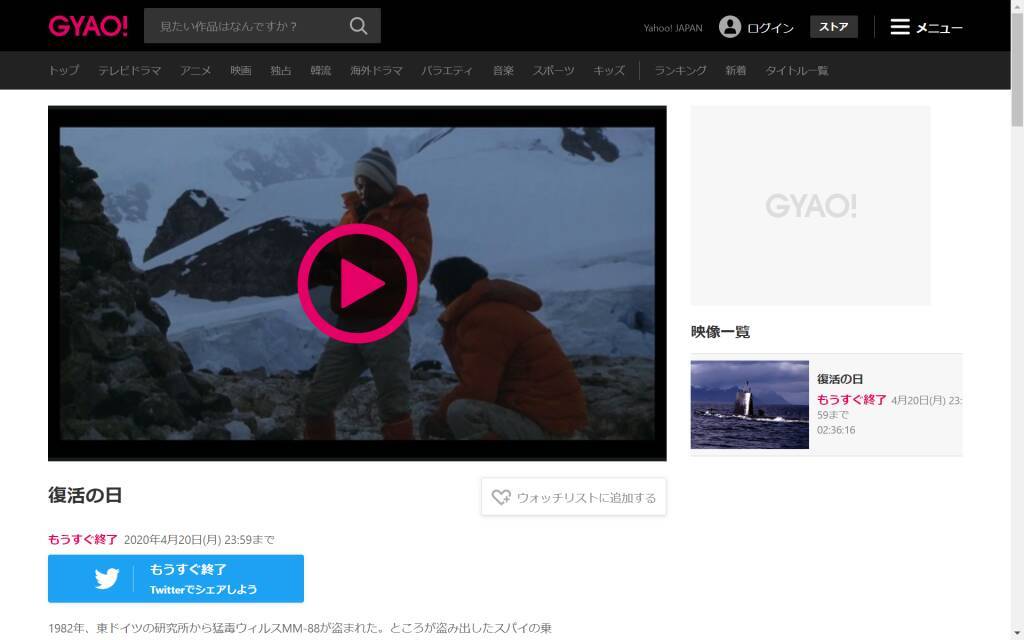Open the バラエティ category
Image resolution: width=1024 pixels, height=640 pixels.
point(447,71)
